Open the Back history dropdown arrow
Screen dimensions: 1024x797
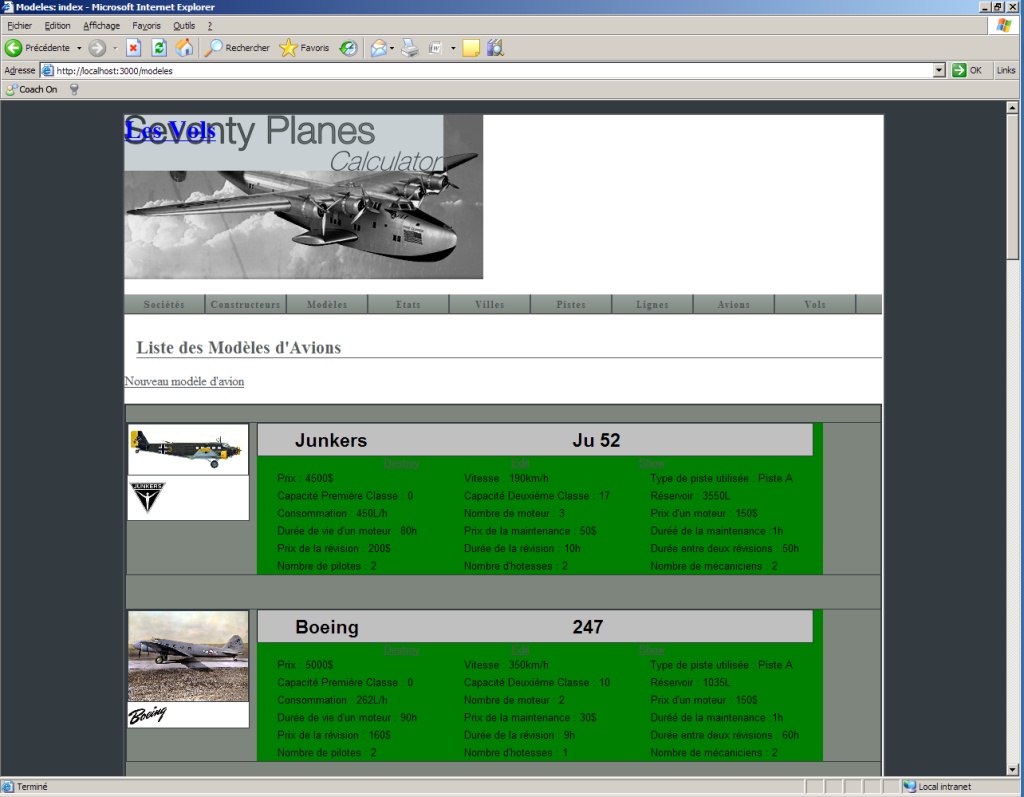pyautogui.click(x=79, y=48)
